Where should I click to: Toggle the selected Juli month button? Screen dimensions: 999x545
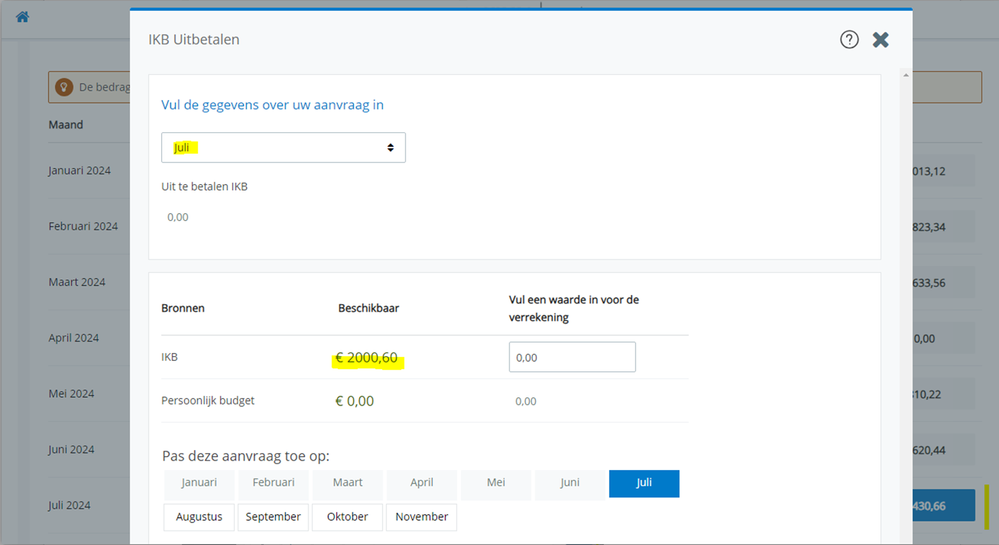pos(644,483)
